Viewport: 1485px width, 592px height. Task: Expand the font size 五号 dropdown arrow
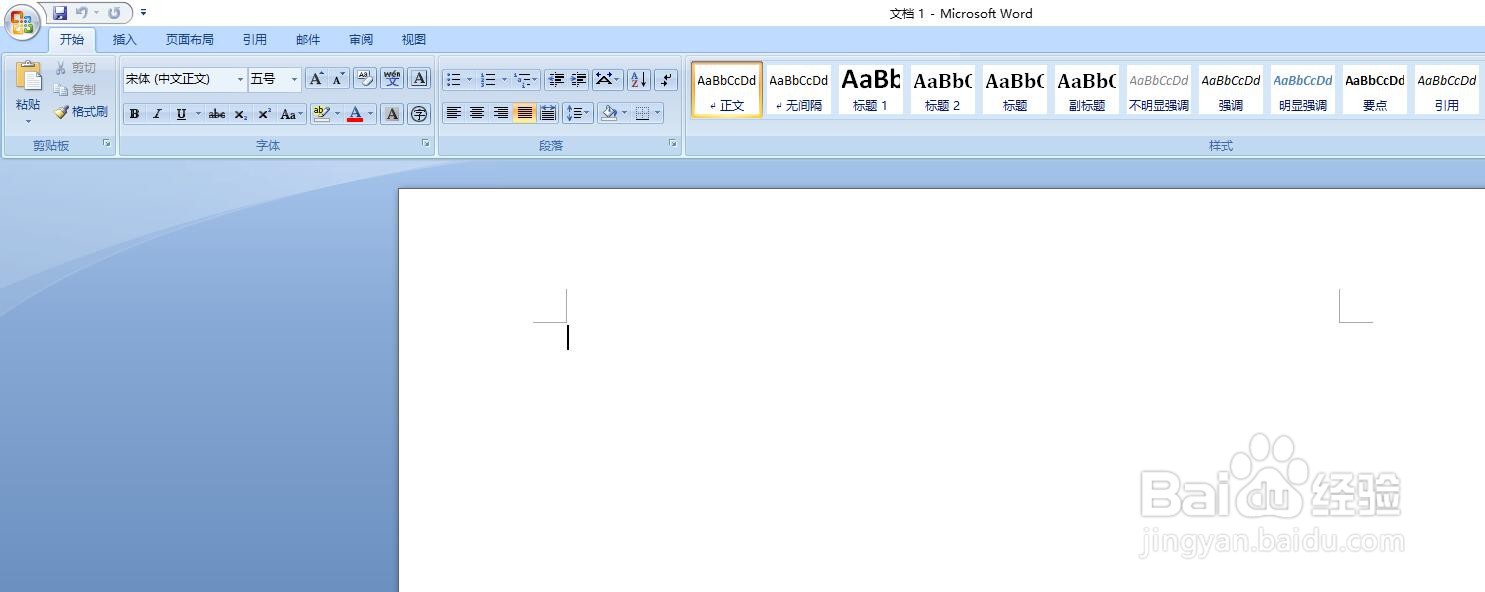click(x=294, y=79)
